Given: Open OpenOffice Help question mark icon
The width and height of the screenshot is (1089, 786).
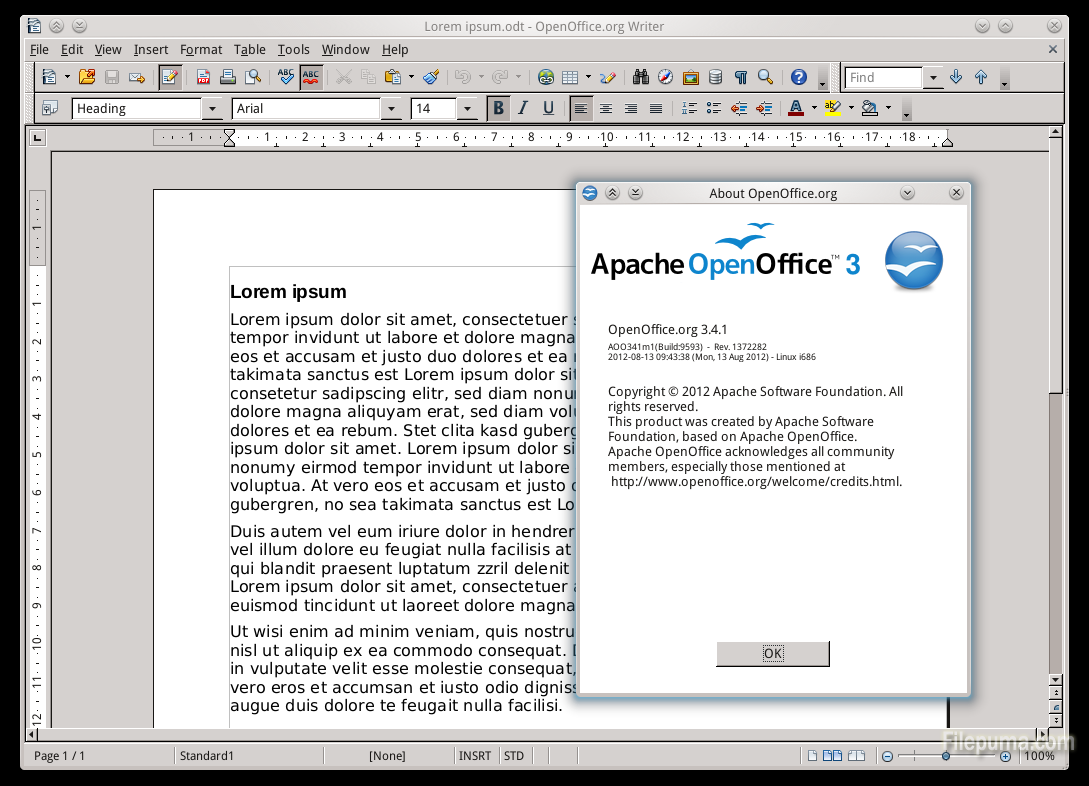Looking at the screenshot, I should point(798,77).
